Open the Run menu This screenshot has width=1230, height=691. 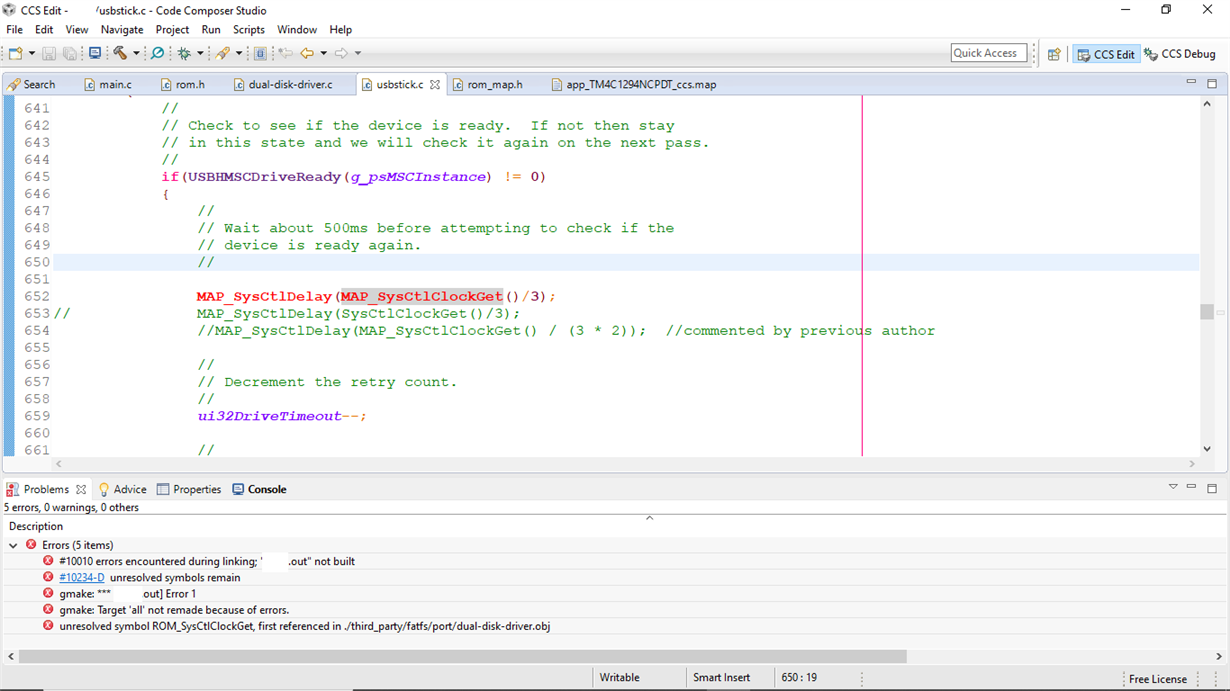coord(211,30)
